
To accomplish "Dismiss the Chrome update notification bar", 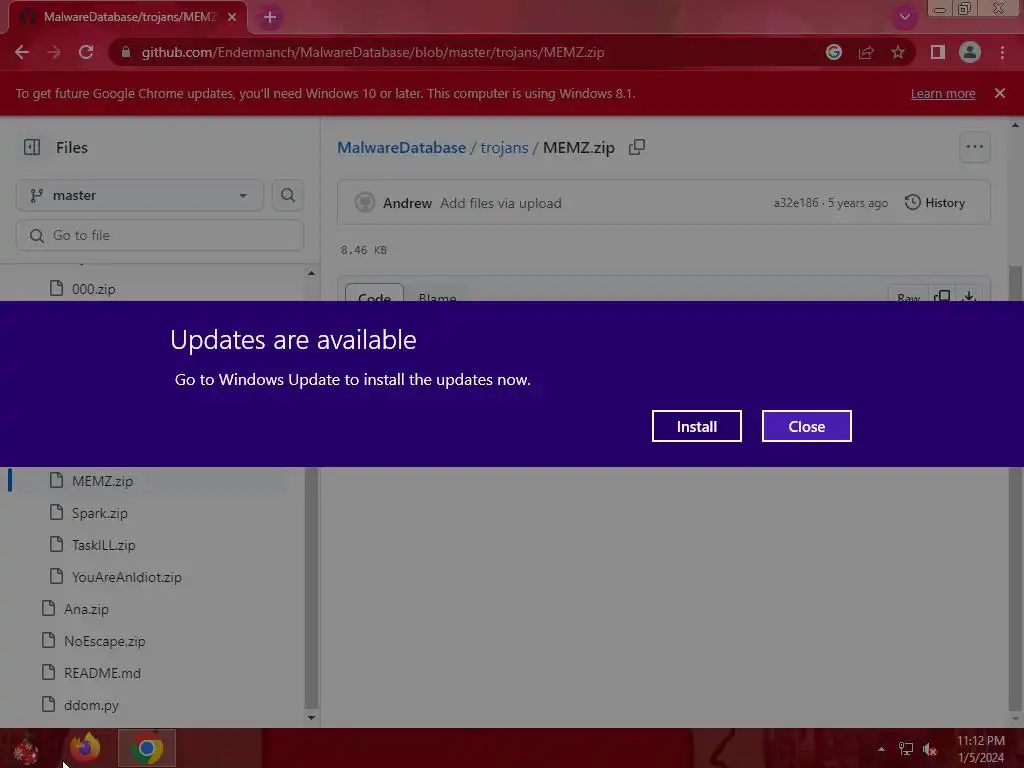I will pos(1000,93).
